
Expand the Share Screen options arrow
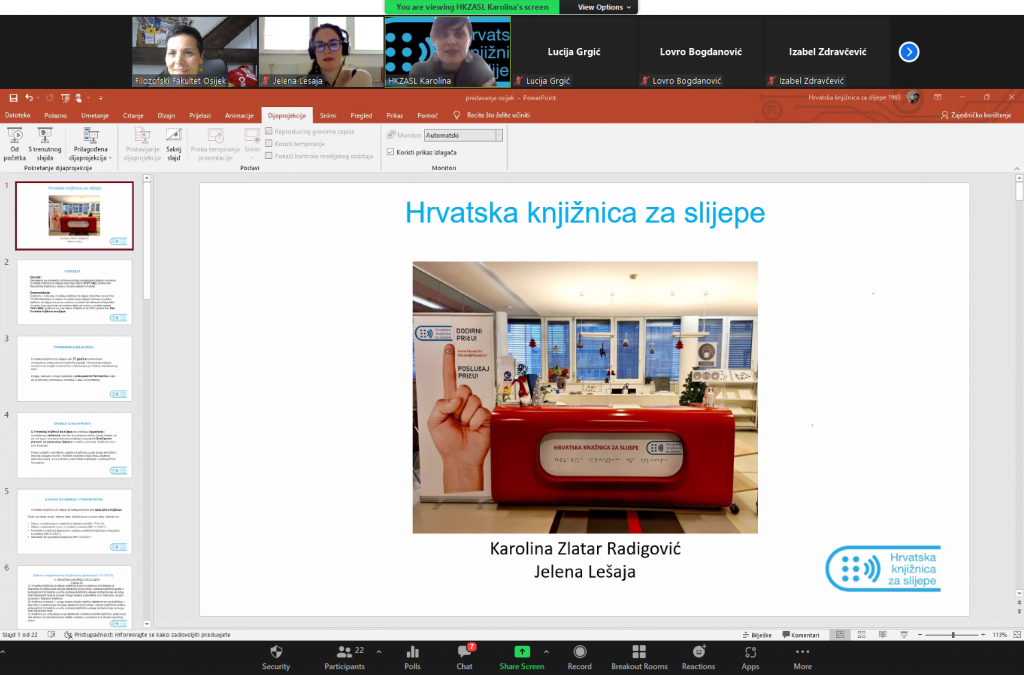pos(546,651)
